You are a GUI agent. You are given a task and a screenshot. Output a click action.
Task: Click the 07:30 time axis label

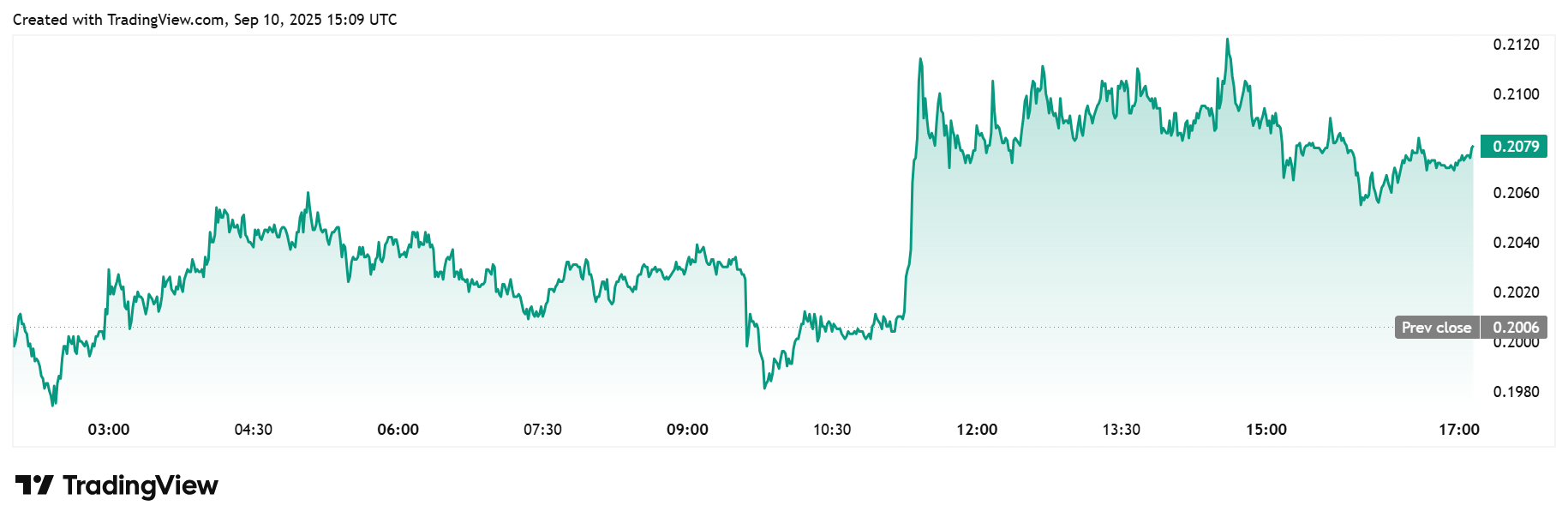542,430
